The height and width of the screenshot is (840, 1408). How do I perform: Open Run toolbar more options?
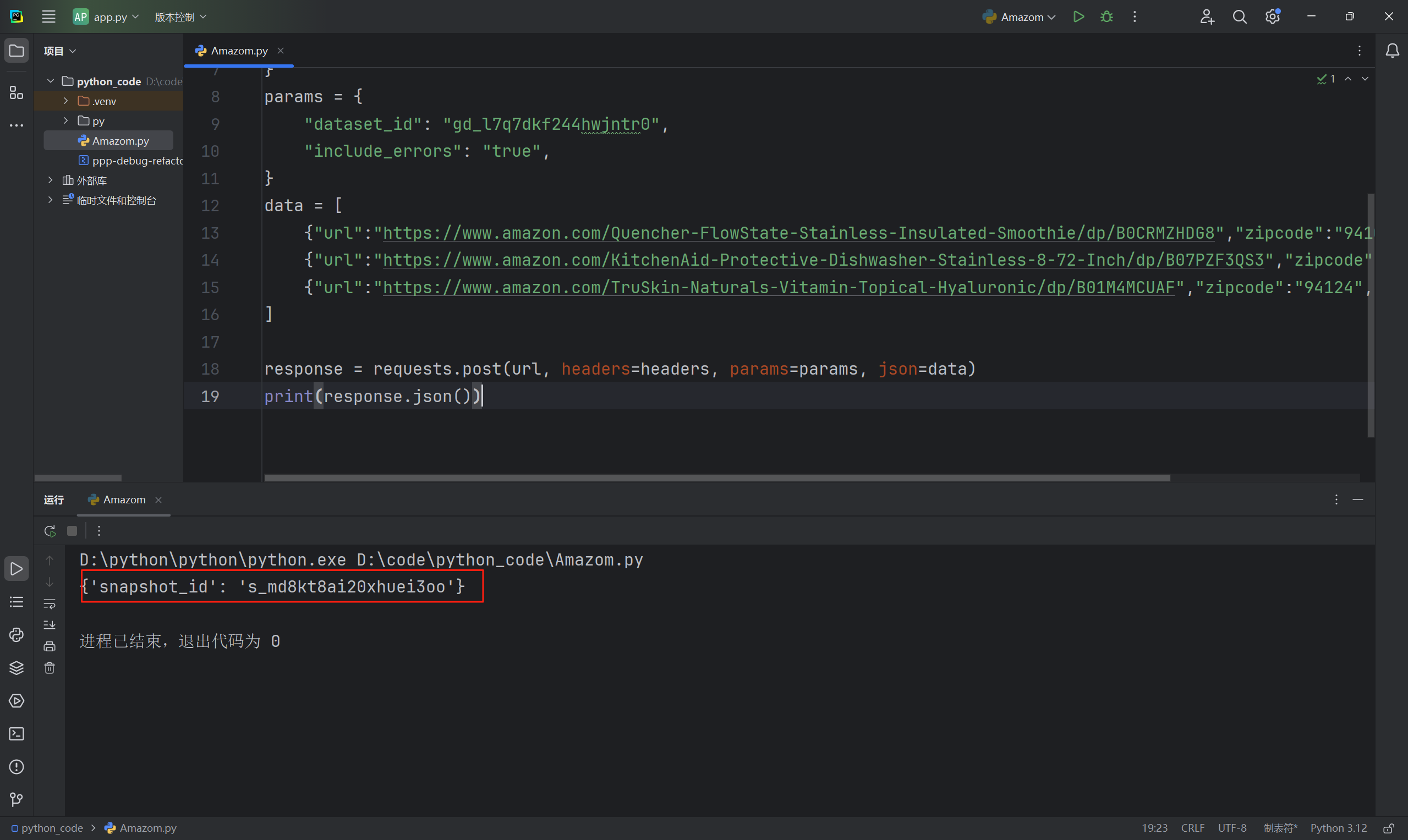[x=99, y=530]
